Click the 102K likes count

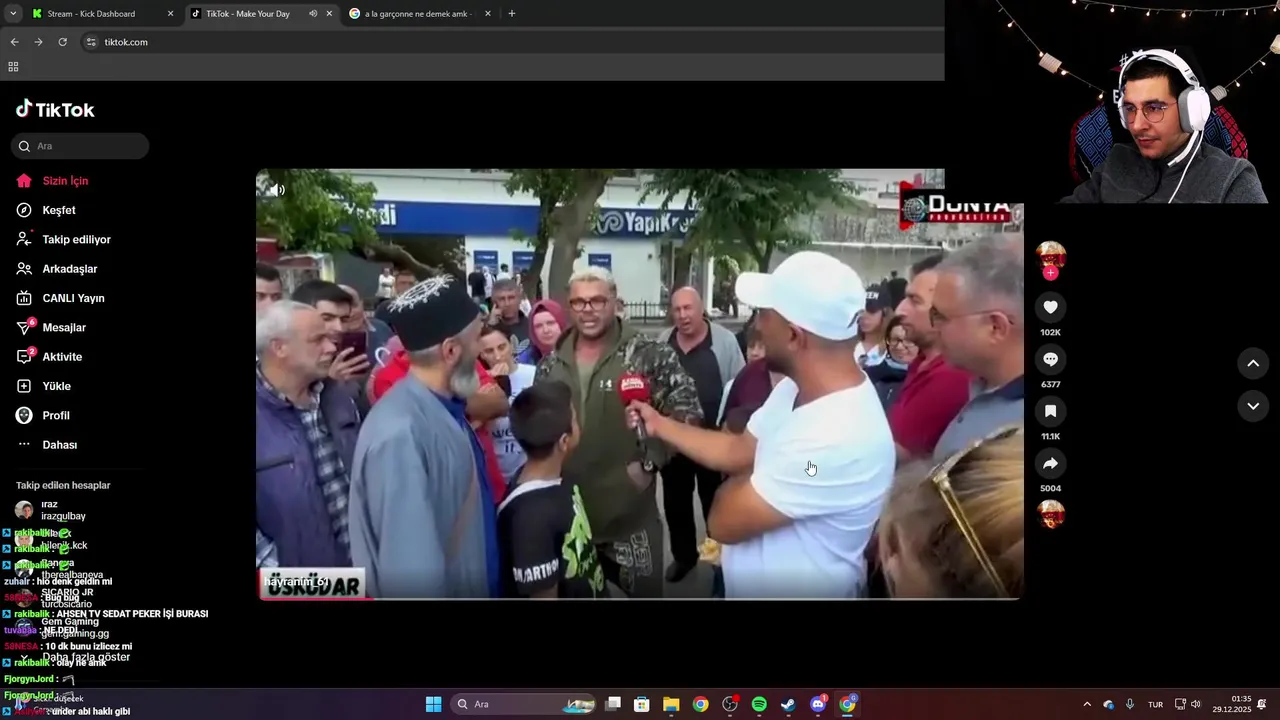(x=1050, y=332)
